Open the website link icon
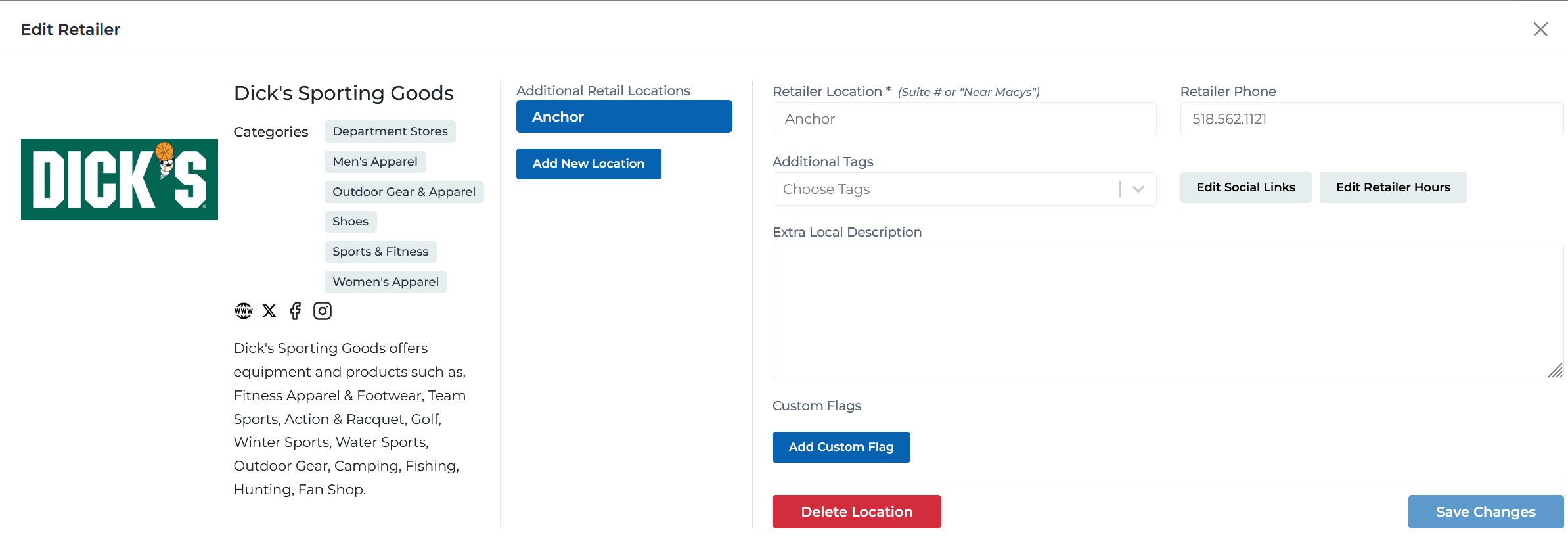This screenshot has width=1568, height=539. (x=244, y=311)
